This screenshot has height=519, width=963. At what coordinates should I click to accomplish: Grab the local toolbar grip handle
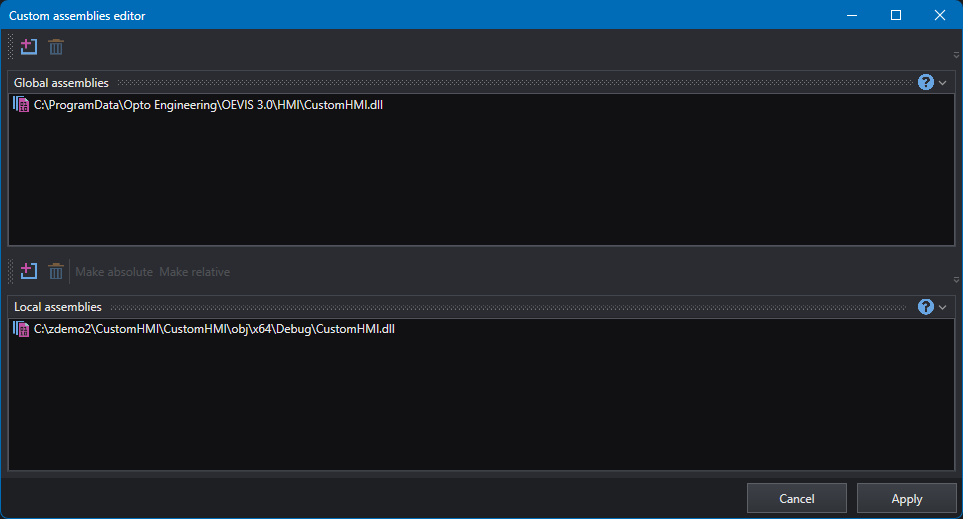[x=10, y=271]
